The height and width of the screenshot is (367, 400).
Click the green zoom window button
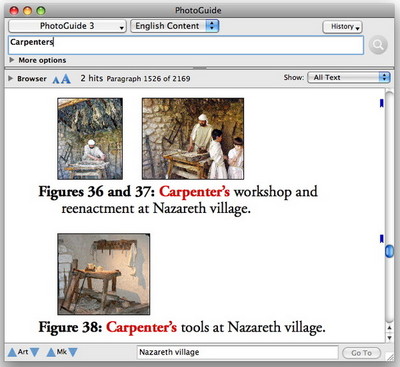(41, 11)
